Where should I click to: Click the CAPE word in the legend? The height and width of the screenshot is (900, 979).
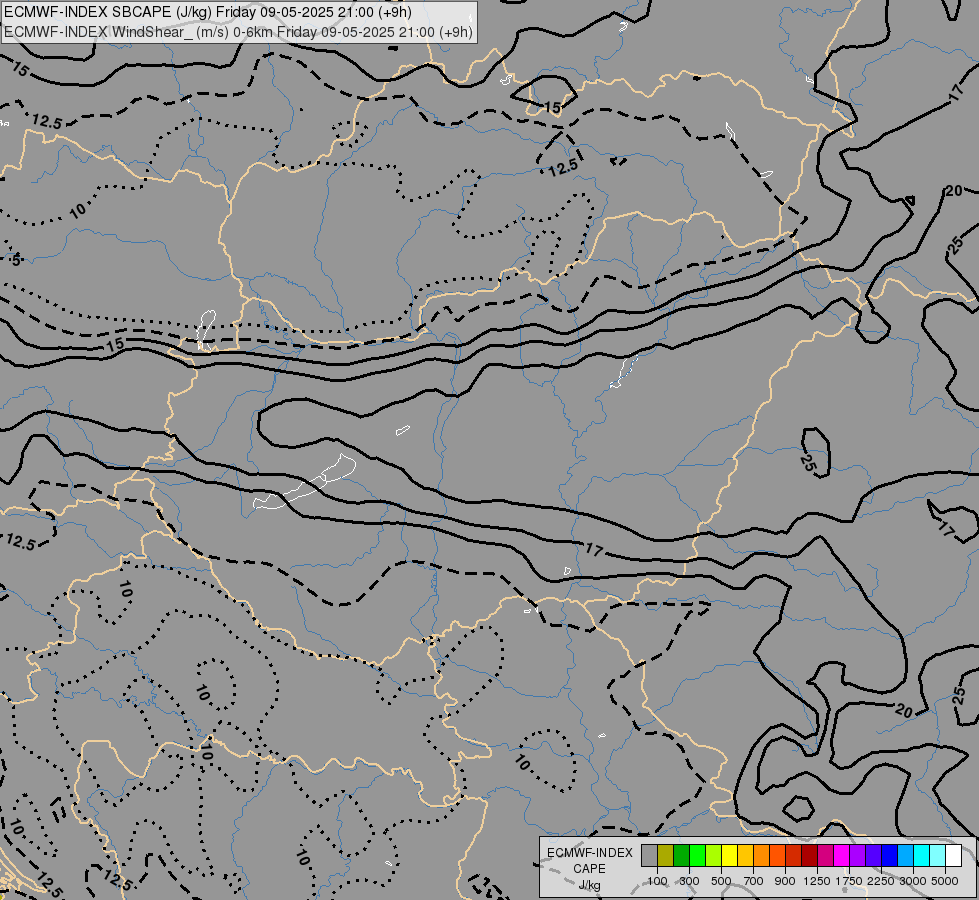coord(589,869)
